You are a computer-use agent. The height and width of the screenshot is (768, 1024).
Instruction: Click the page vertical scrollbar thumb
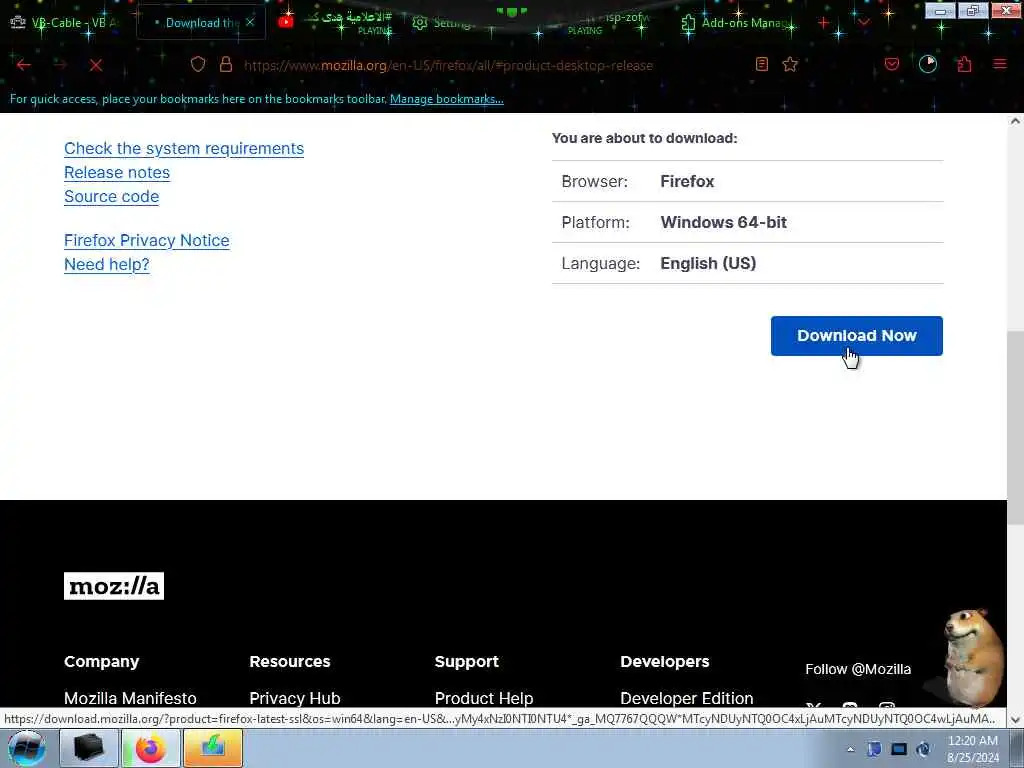point(1015,428)
